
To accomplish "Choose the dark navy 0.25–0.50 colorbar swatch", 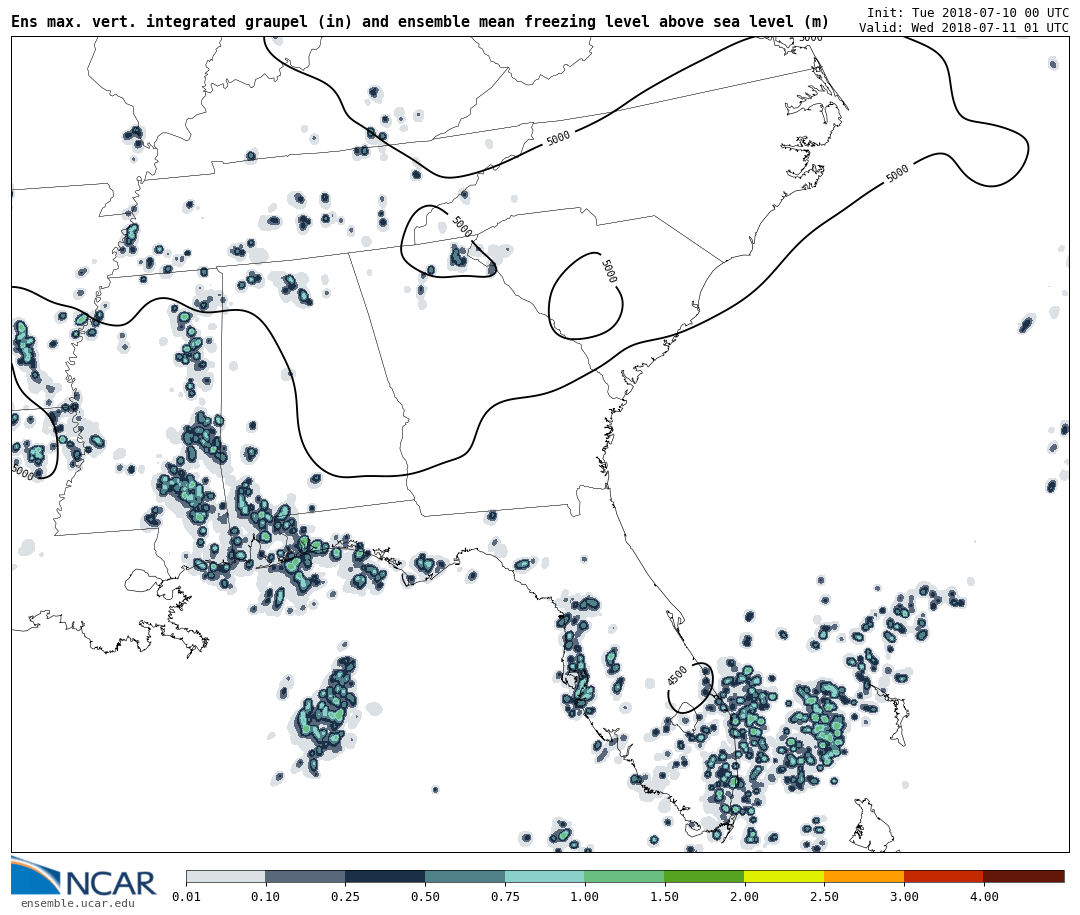I will click(385, 876).
